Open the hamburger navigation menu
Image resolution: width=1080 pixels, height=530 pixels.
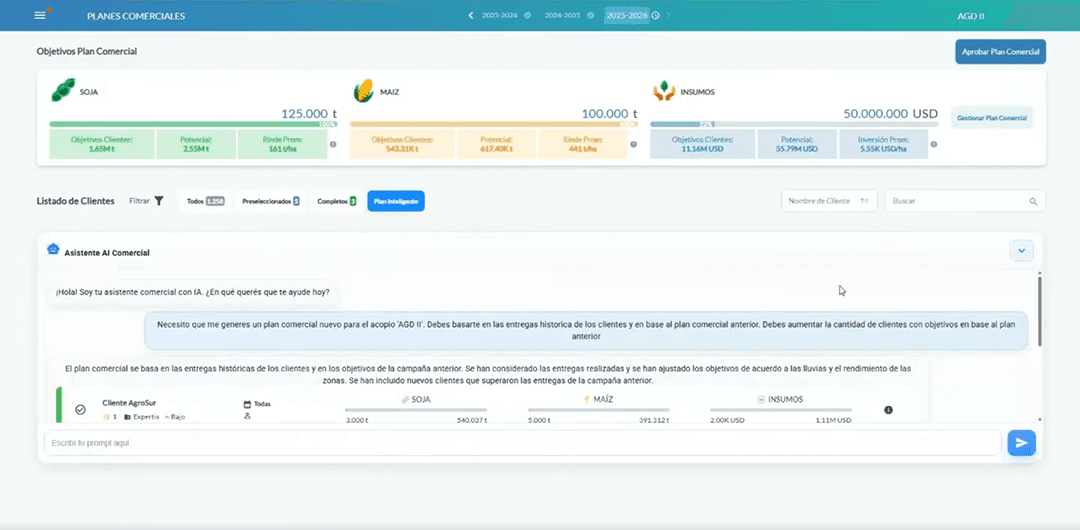pos(40,15)
